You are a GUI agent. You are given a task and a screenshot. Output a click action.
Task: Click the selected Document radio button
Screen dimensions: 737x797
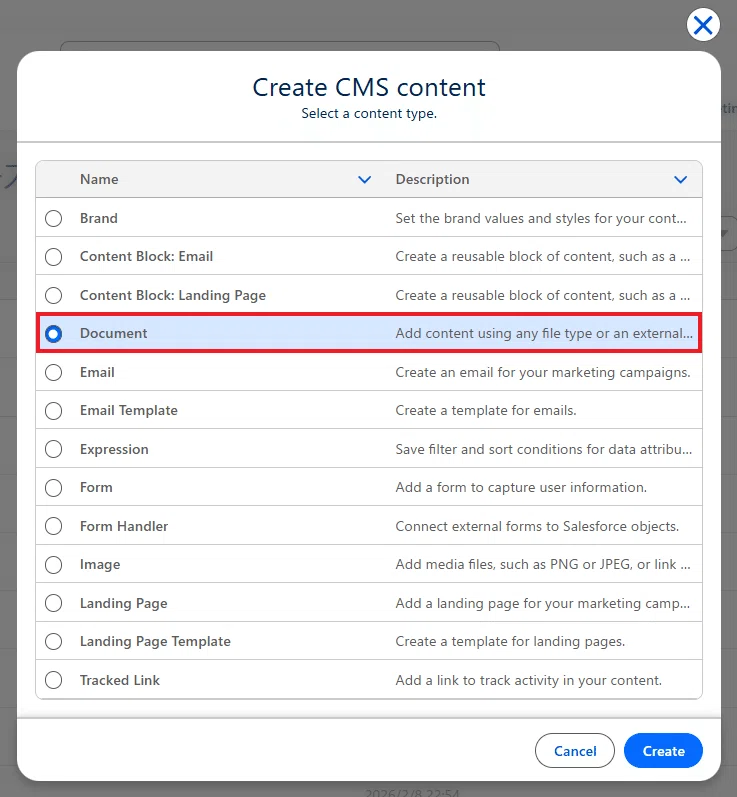(x=53, y=334)
